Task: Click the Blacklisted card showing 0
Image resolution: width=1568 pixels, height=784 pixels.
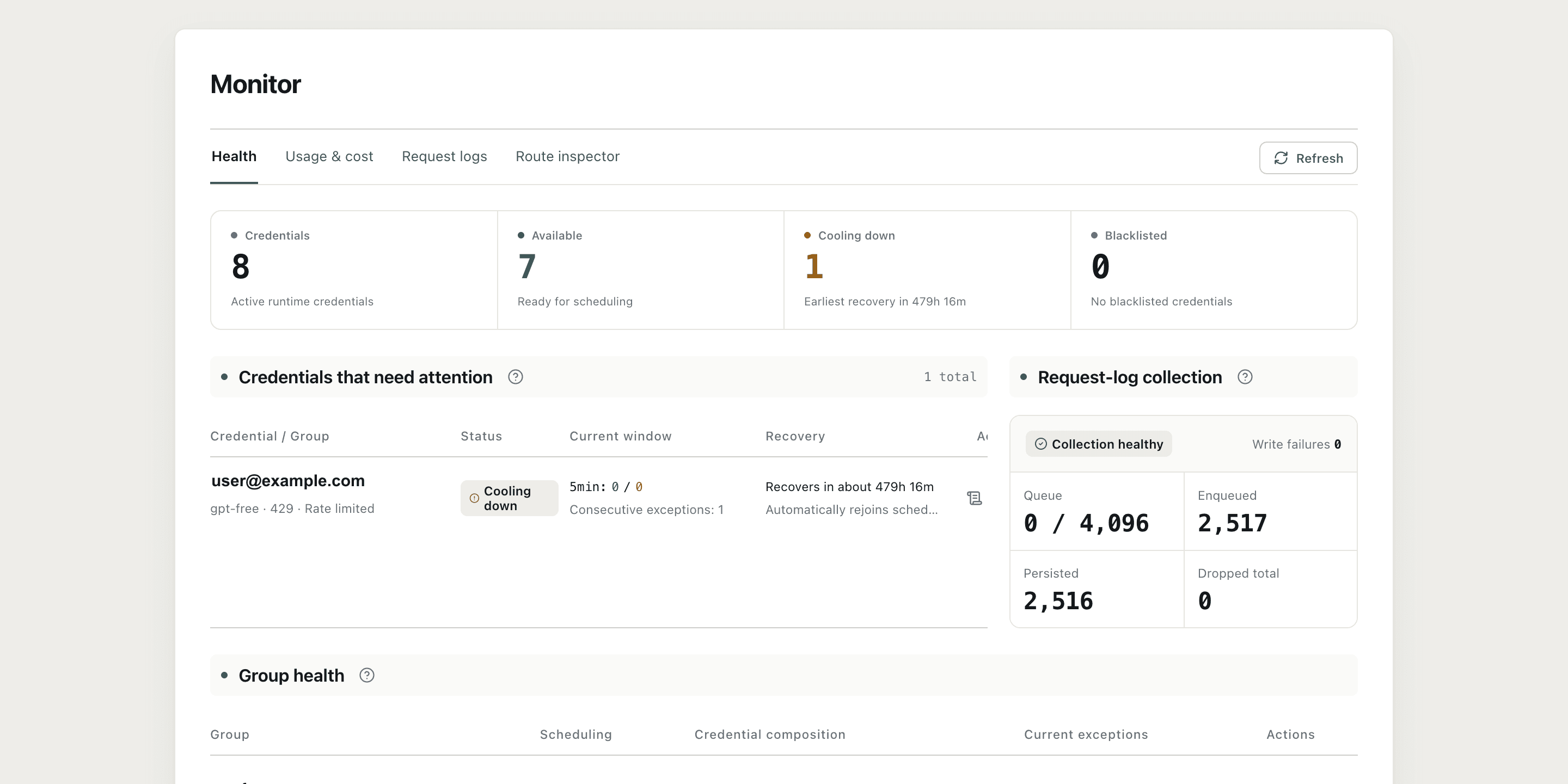Action: (1214, 270)
